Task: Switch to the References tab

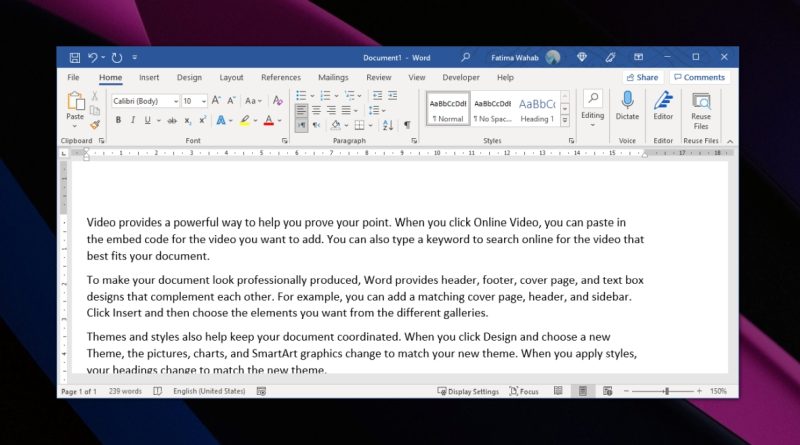Action: (281, 78)
